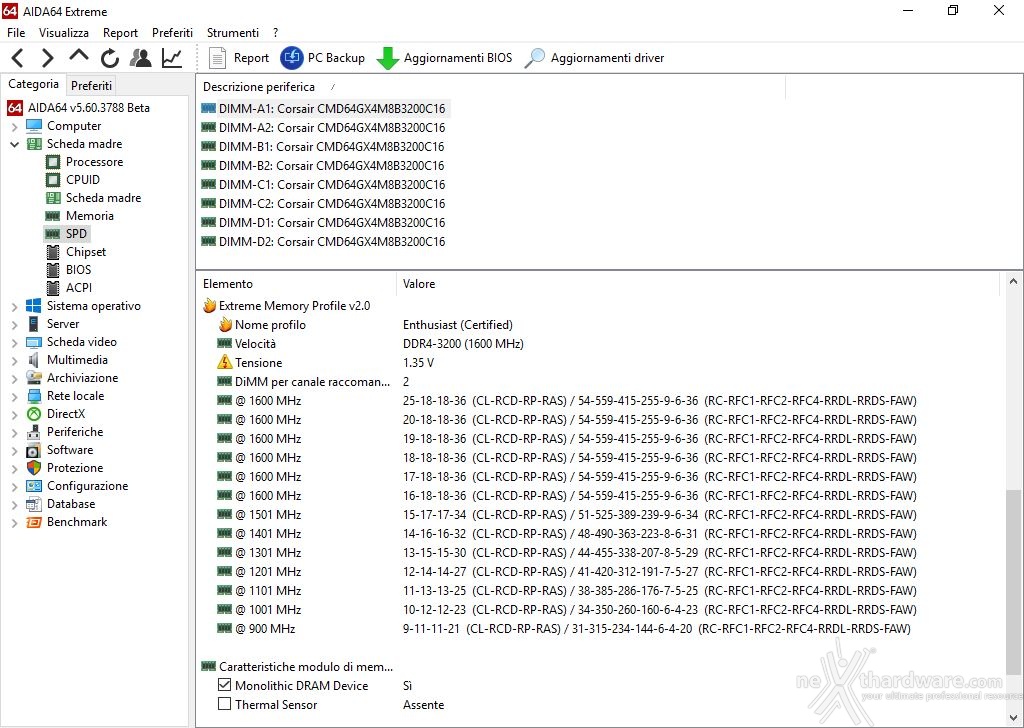Select the AIDA64 v5.60.3788 Beta root node

click(78, 108)
